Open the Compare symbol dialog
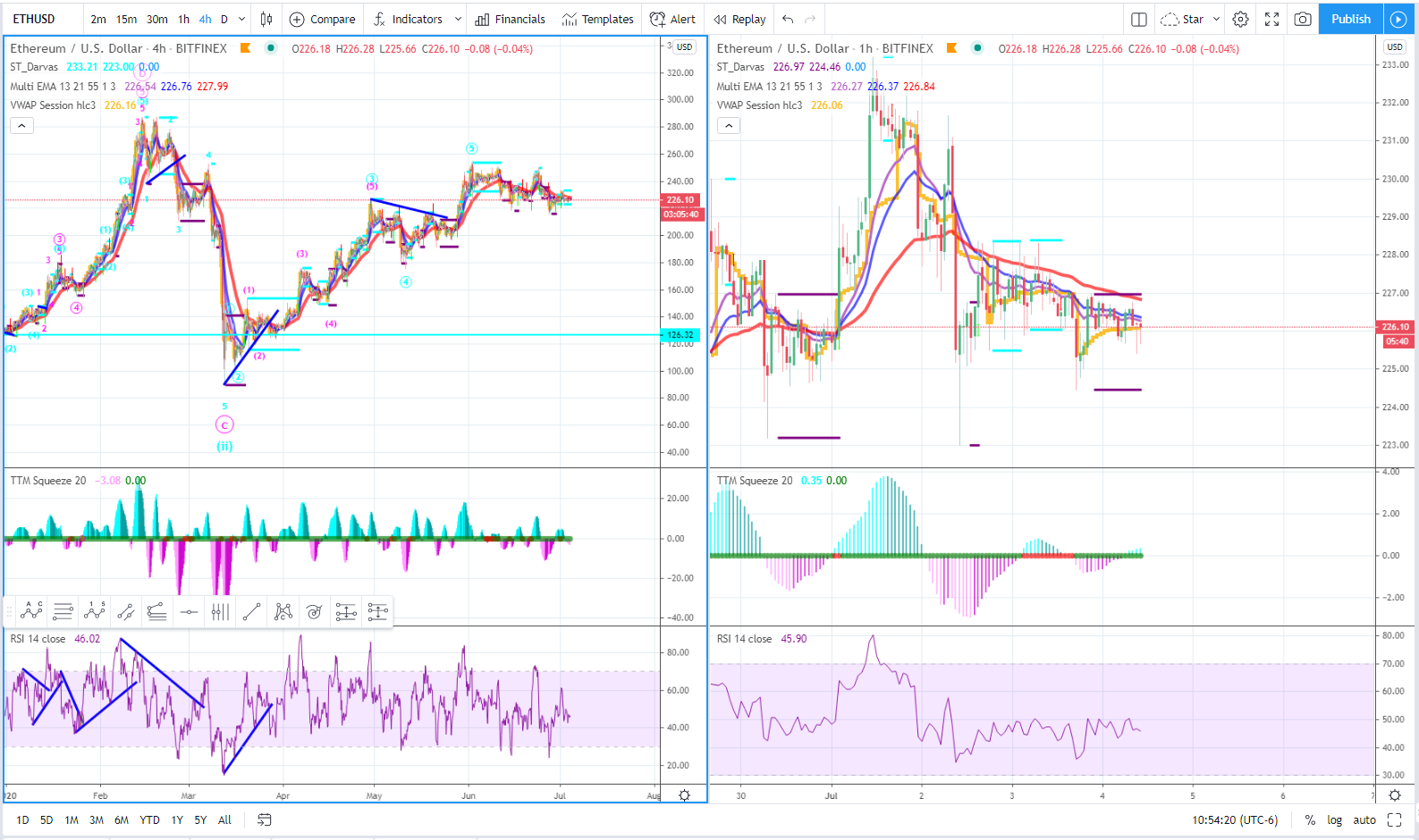 click(322, 19)
